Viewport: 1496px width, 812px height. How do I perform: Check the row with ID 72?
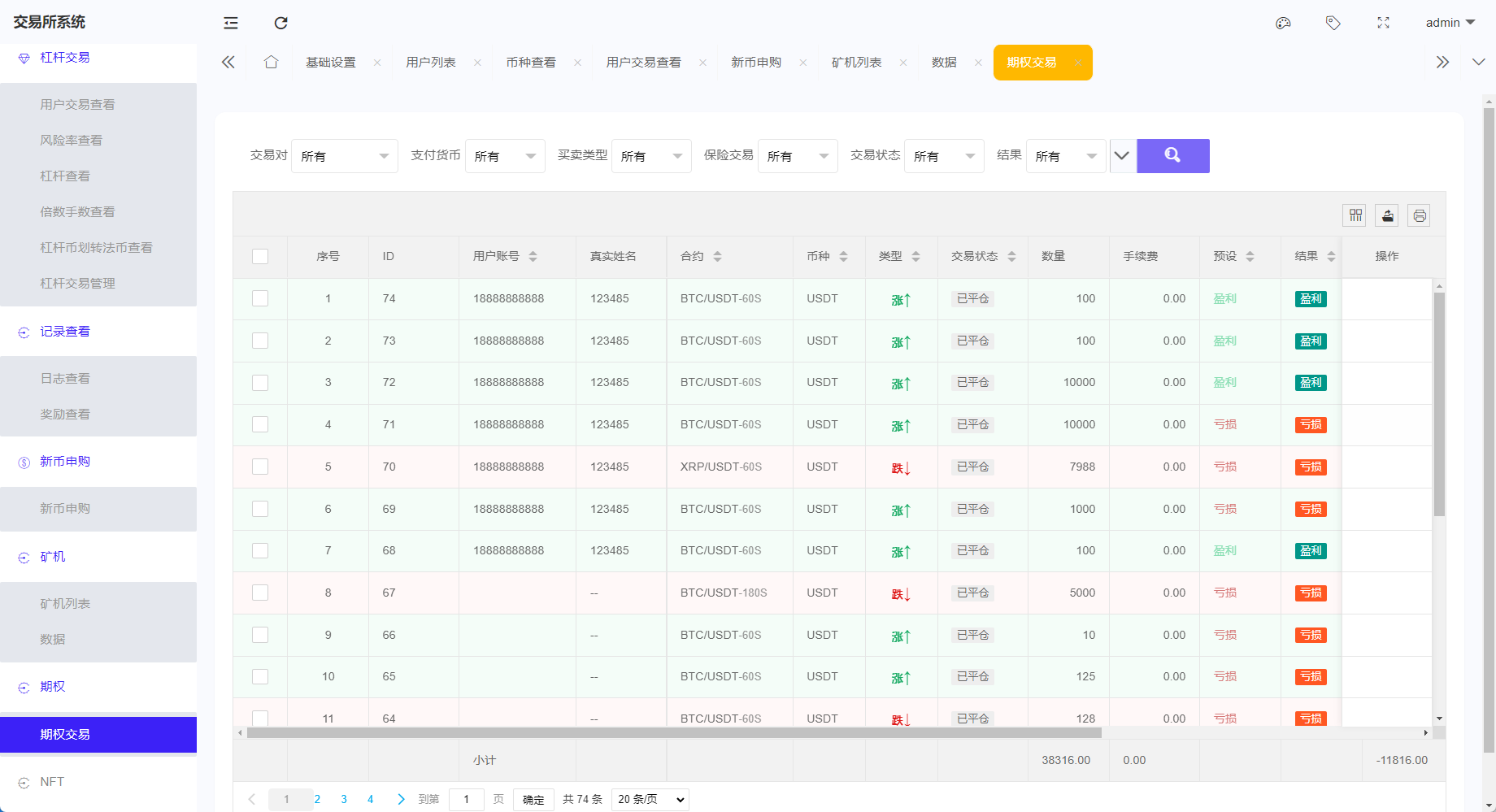point(260,383)
